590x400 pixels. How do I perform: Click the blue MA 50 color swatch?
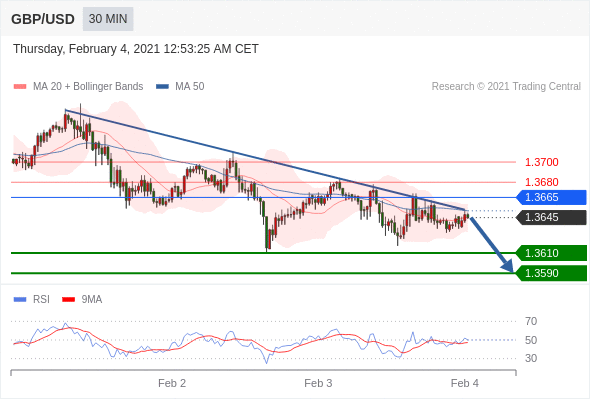tap(162, 87)
